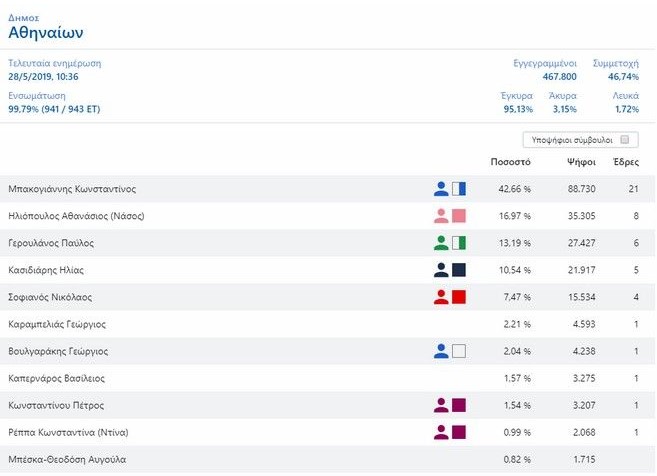Click the blue person icon for Μπακογιάννης Κωνσταντίνος
The height and width of the screenshot is (476, 657).
pos(442,188)
